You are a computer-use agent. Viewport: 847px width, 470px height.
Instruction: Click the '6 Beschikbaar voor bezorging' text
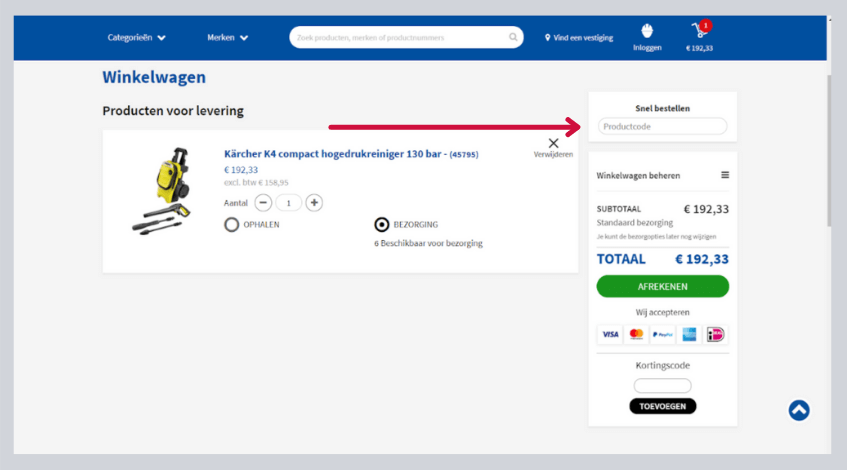[x=428, y=244]
